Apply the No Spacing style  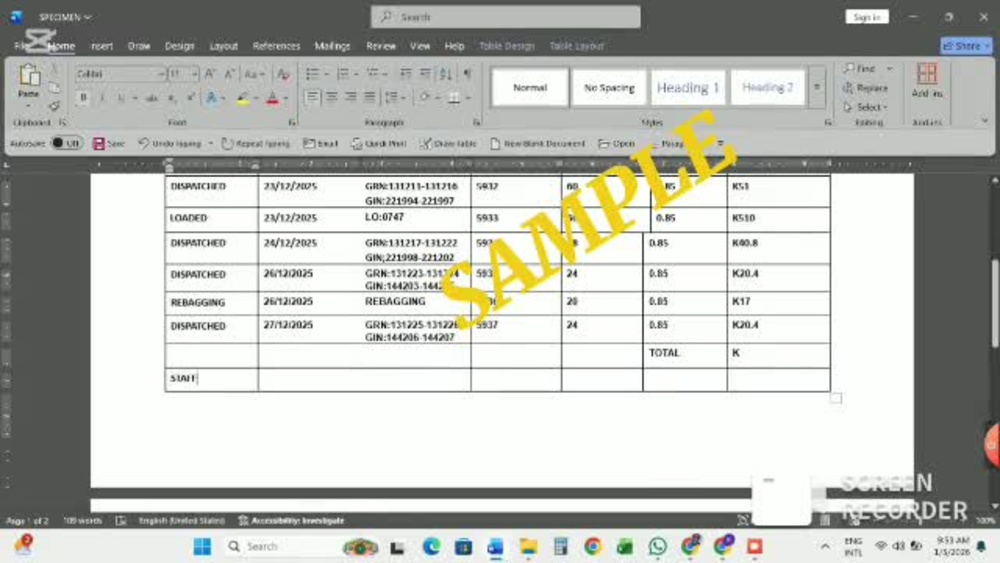click(609, 87)
